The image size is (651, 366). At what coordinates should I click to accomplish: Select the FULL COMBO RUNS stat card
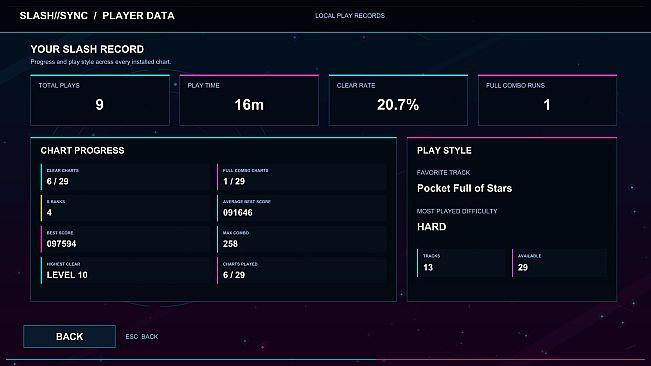click(547, 100)
